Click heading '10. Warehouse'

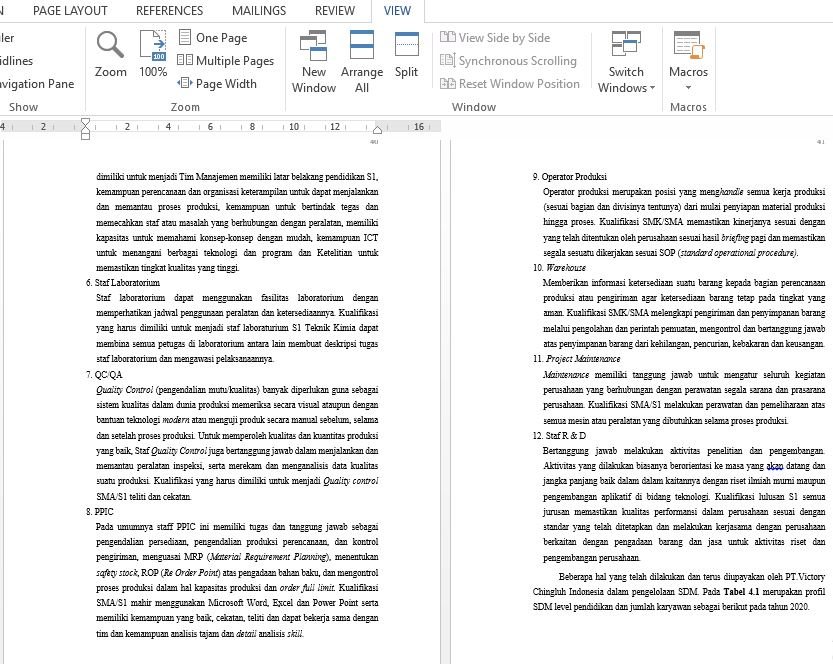(559, 268)
